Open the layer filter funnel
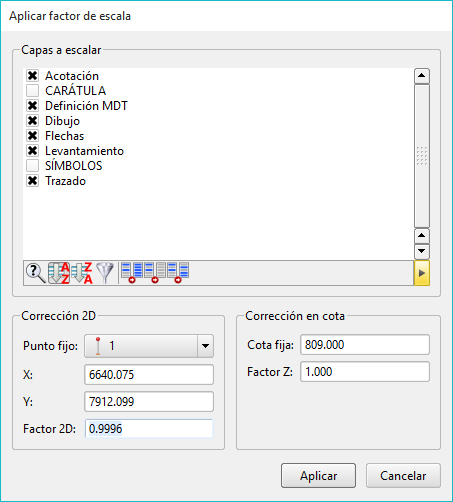 105,273
